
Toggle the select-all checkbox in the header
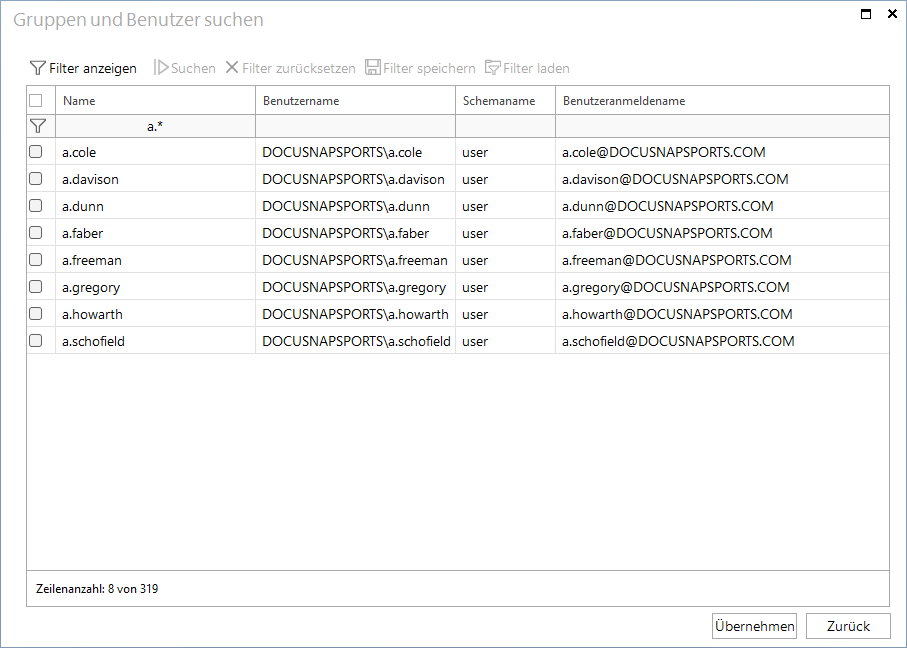tap(36, 101)
